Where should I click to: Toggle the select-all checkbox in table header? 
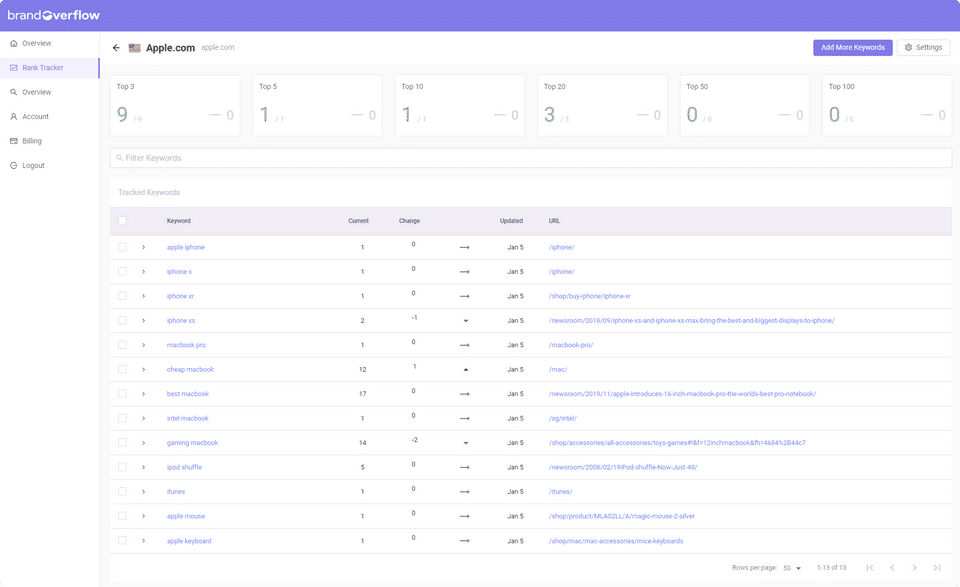122,220
